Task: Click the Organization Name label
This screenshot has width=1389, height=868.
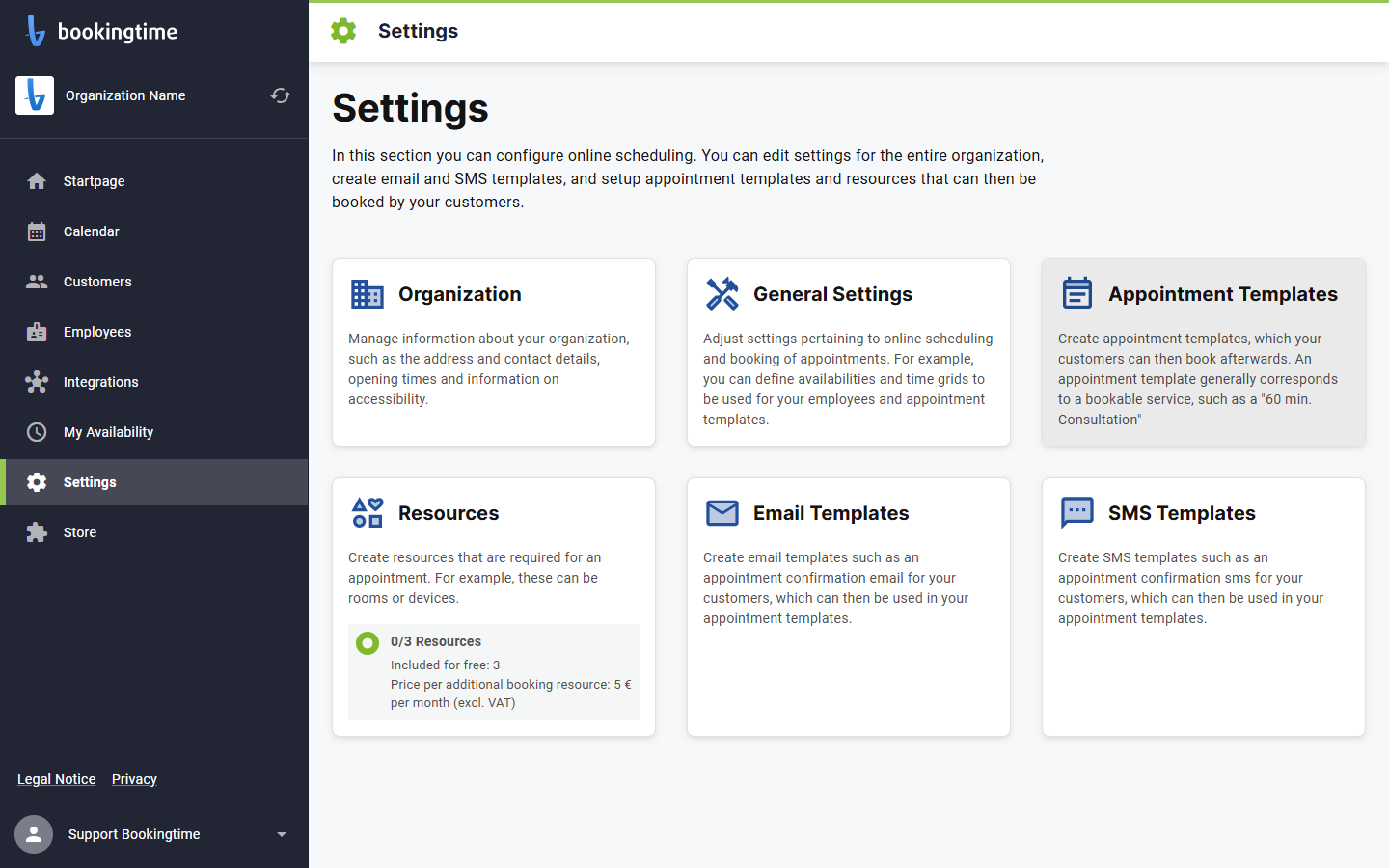Action: pos(125,95)
